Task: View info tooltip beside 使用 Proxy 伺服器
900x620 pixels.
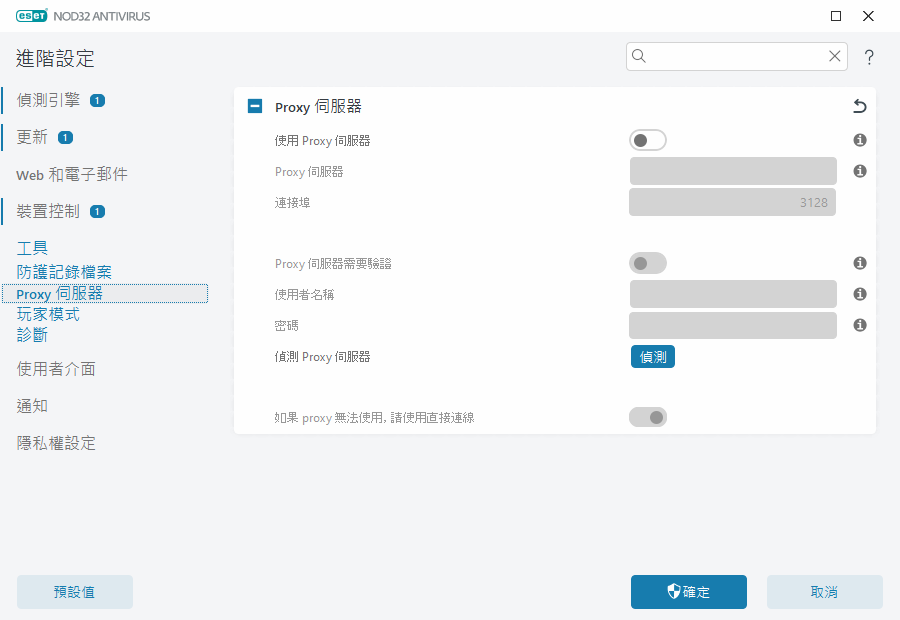Action: click(859, 140)
